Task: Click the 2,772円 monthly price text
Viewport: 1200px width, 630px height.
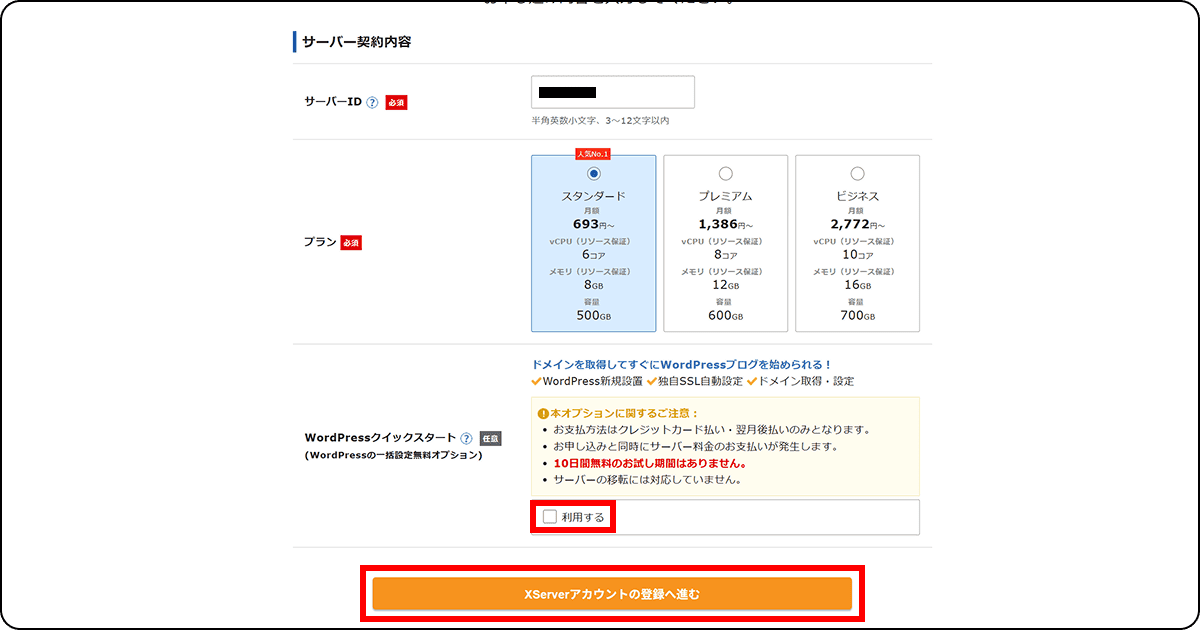Action: (857, 224)
